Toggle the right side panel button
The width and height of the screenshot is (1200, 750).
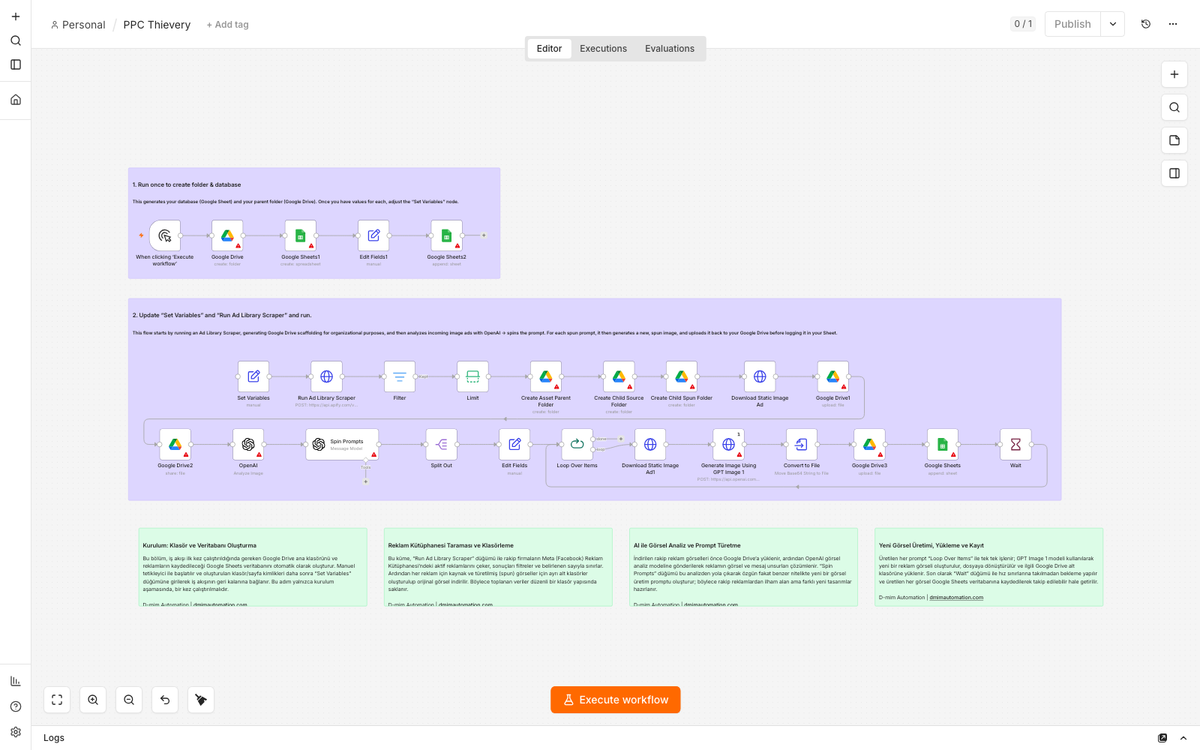click(1174, 174)
